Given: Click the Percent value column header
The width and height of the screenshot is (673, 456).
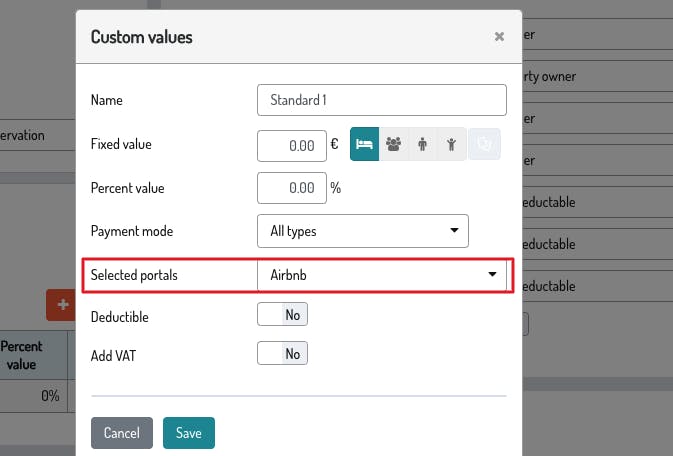Looking at the screenshot, I should point(22,355).
